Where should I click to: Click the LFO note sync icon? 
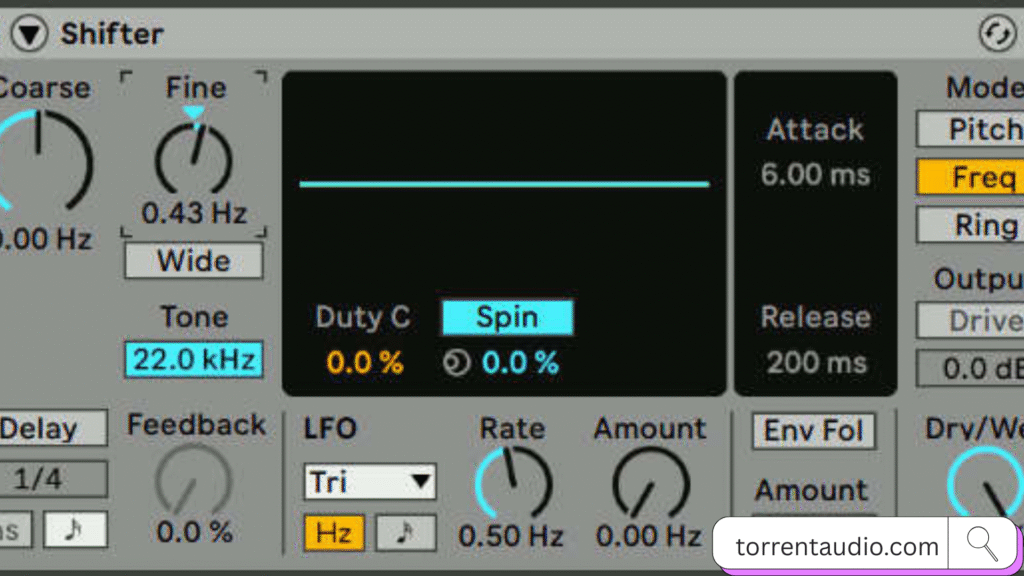[x=406, y=533]
